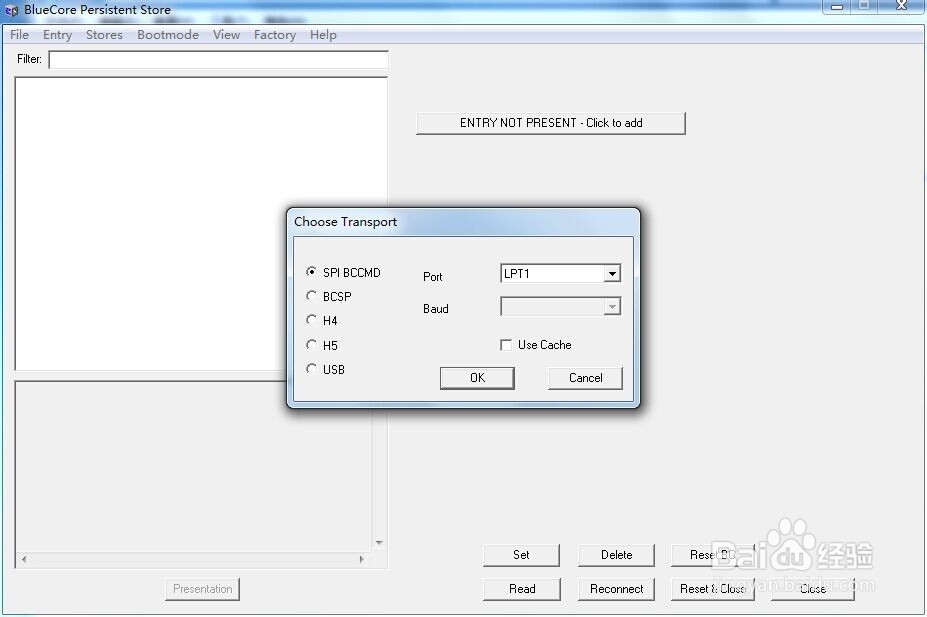Click the Close button at bottom right

pos(813,589)
